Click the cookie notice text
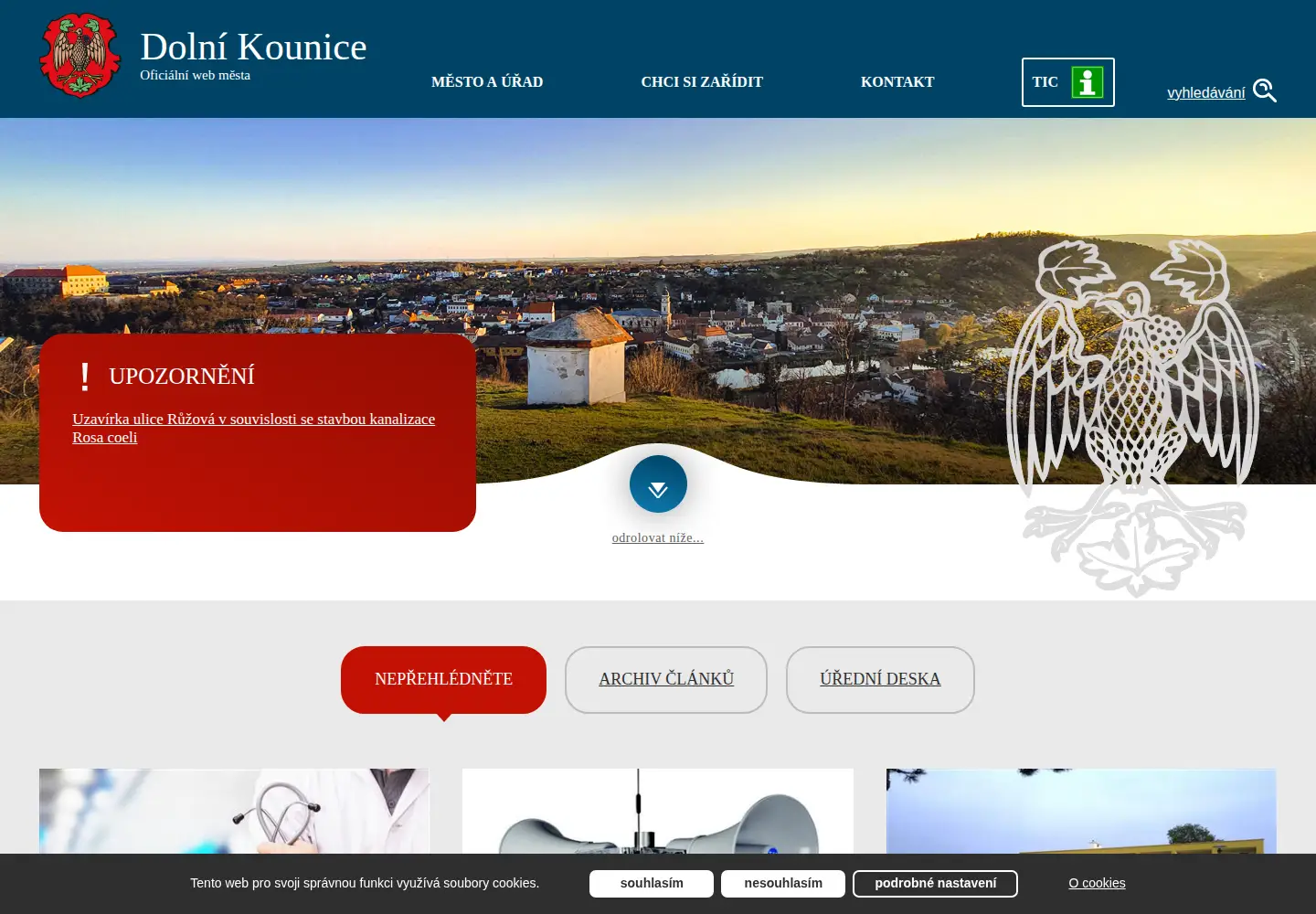The image size is (1316, 914). click(365, 883)
